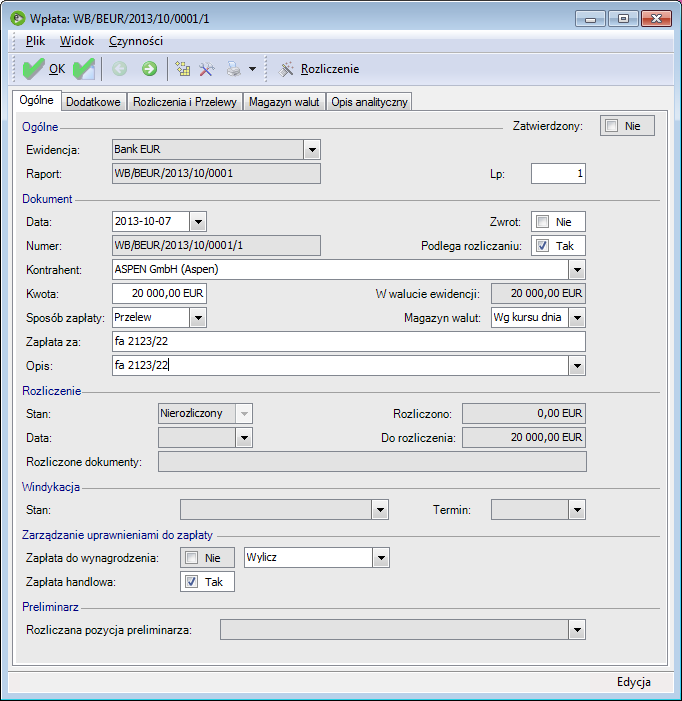Click the Rozliczono 0,00 EUR field
The width and height of the screenshot is (682, 701).
click(x=524, y=414)
